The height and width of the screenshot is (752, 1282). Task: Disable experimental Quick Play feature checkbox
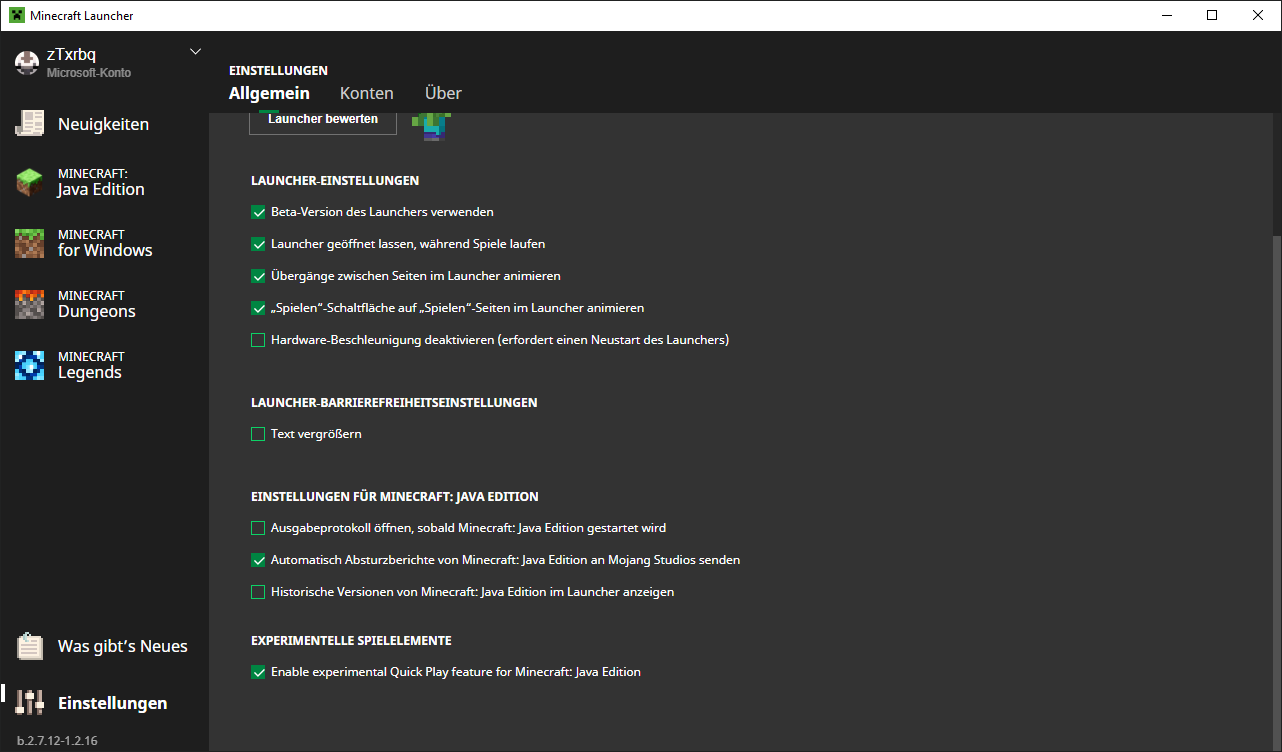coord(258,672)
